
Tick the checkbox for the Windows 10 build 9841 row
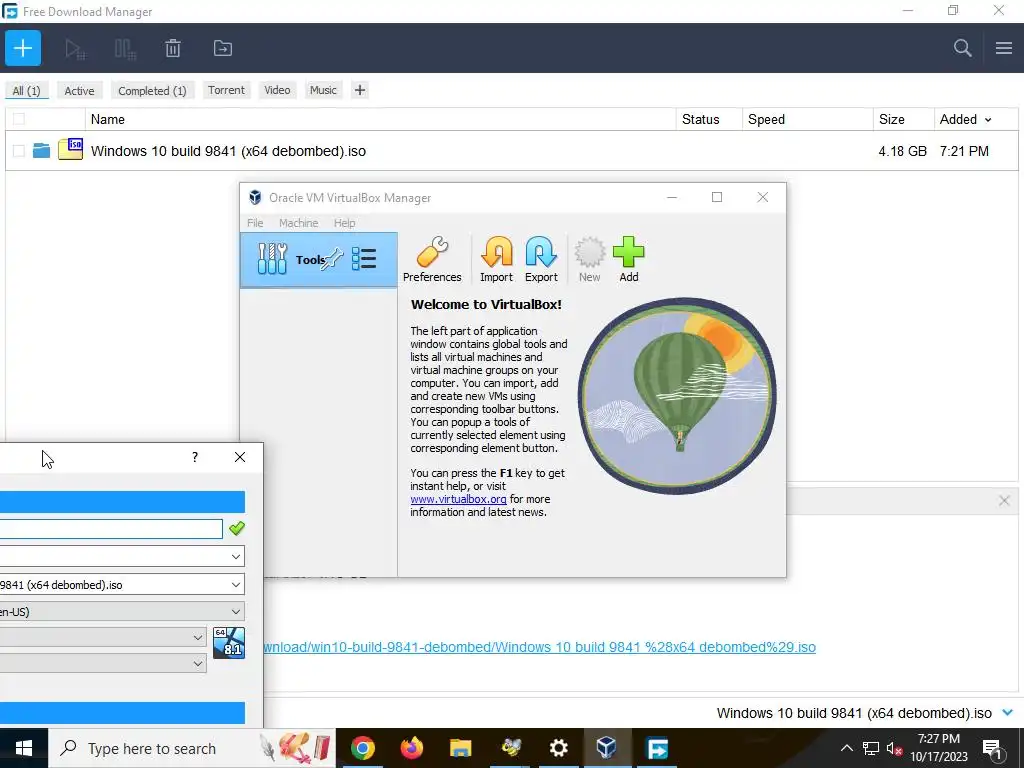(19, 151)
